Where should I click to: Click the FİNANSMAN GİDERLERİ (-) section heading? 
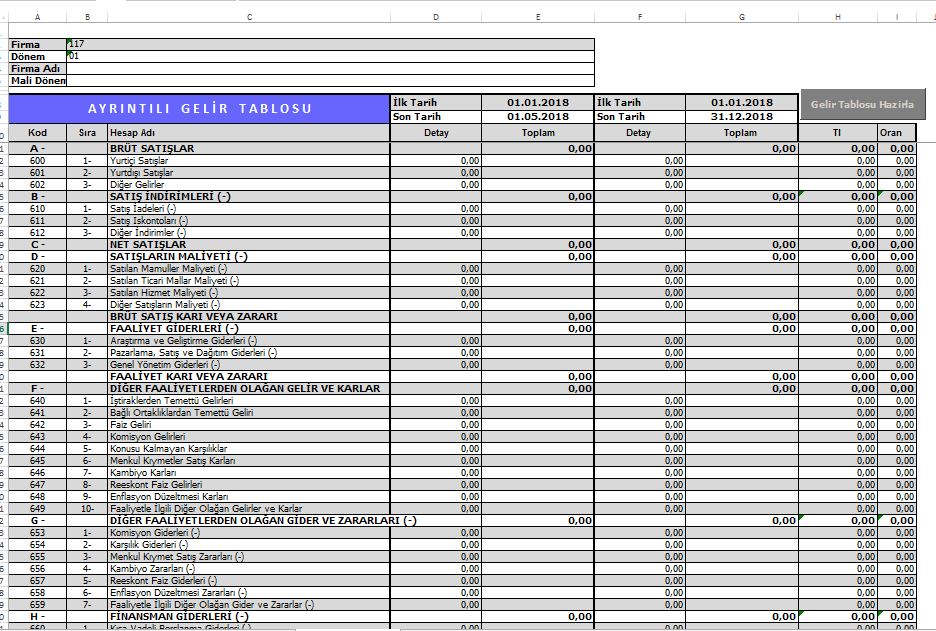point(180,616)
